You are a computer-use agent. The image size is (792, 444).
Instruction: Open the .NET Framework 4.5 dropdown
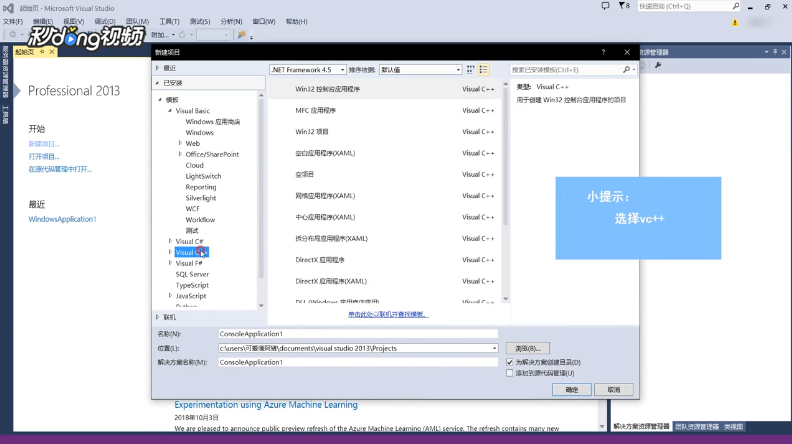click(x=308, y=70)
